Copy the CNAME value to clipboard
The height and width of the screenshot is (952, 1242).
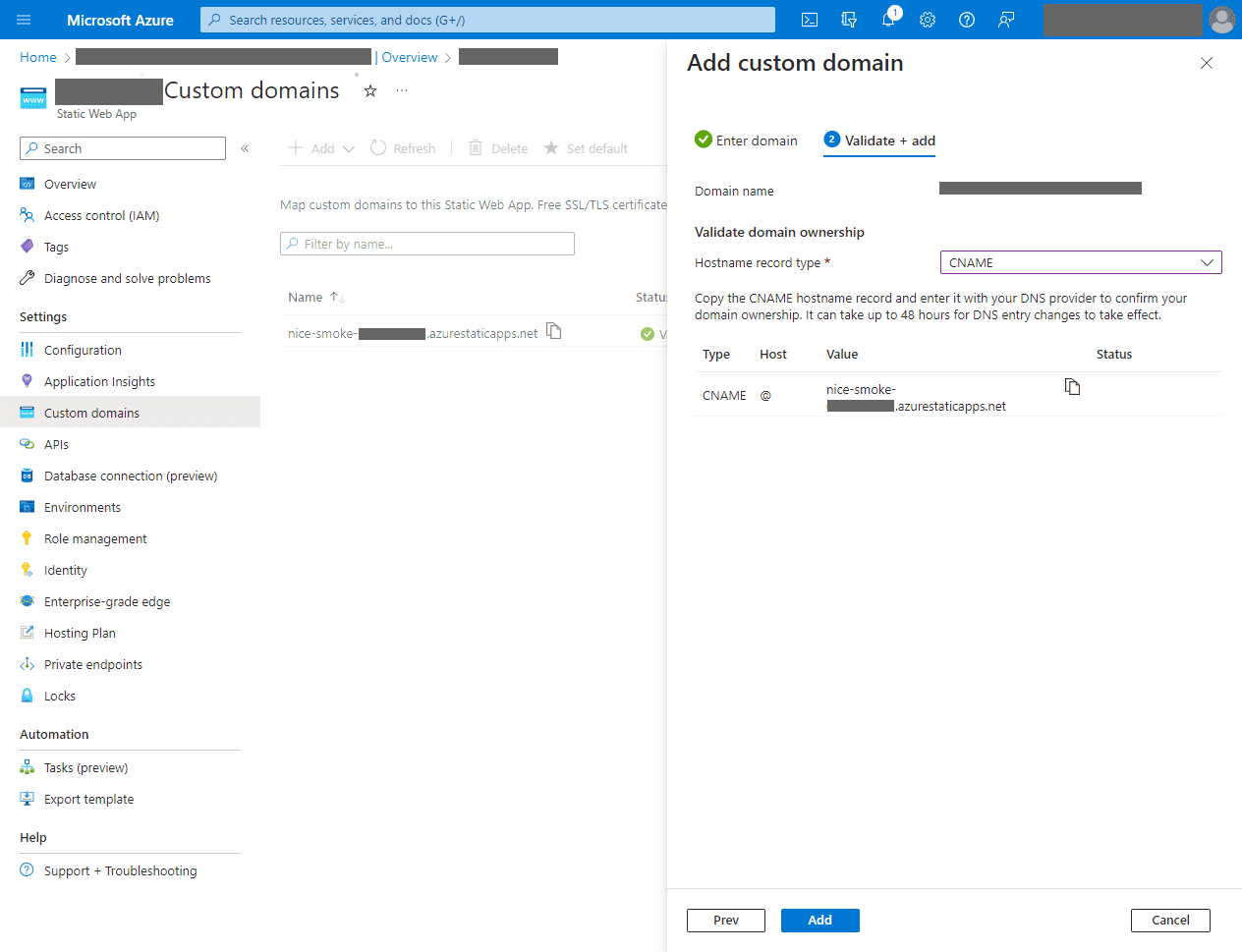[x=1072, y=387]
